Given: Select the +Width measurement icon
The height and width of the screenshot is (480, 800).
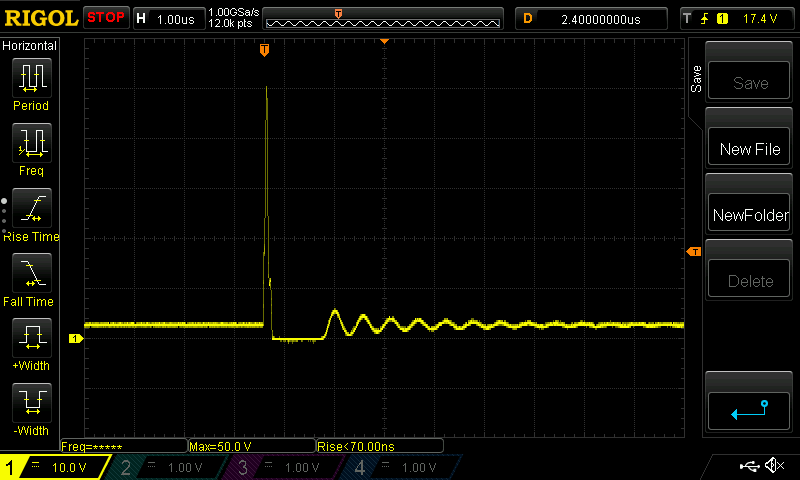Looking at the screenshot, I should [x=32, y=338].
